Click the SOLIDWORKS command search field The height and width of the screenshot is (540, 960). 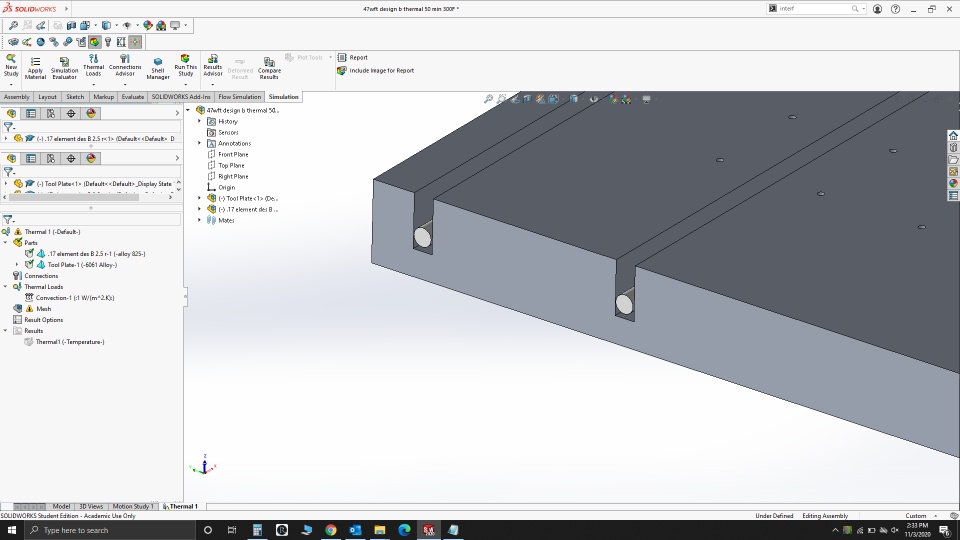coord(815,9)
